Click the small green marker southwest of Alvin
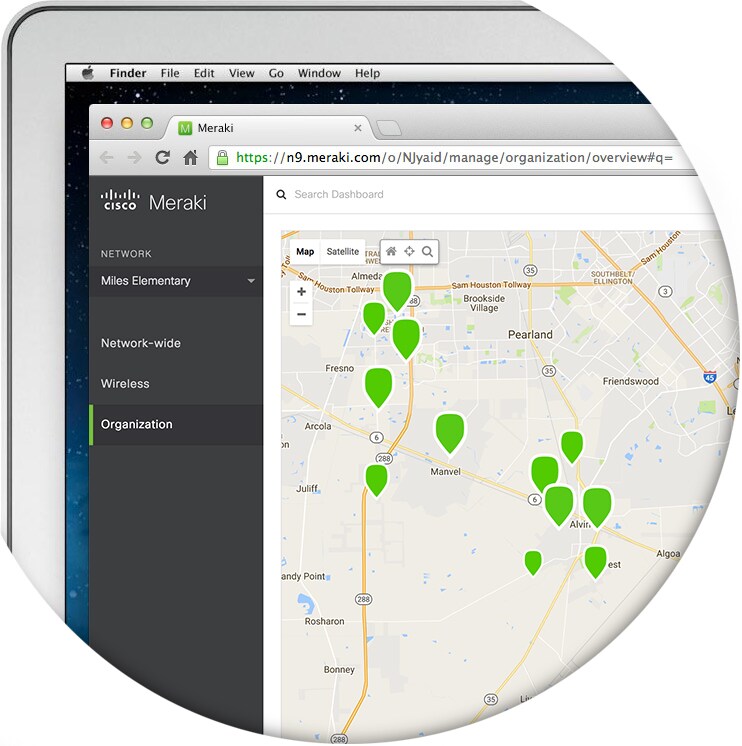The height and width of the screenshot is (746, 742). click(533, 562)
